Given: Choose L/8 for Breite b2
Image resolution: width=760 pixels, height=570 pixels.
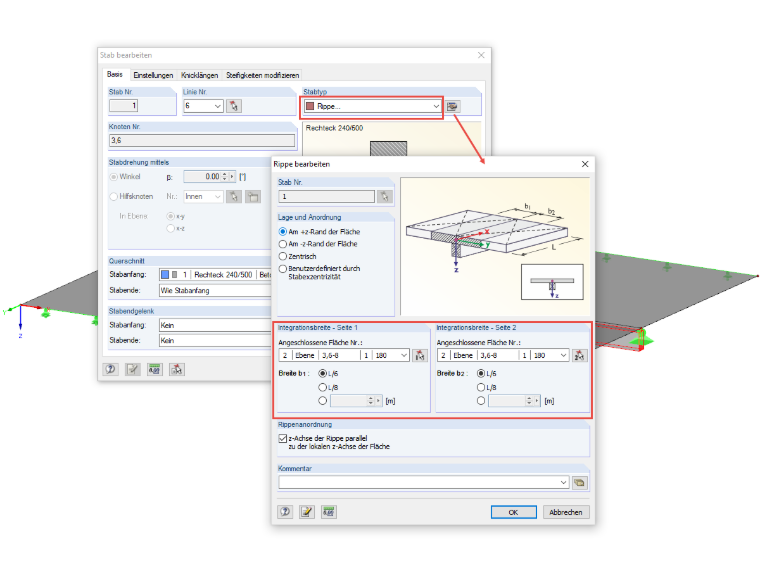Looking at the screenshot, I should (481, 387).
